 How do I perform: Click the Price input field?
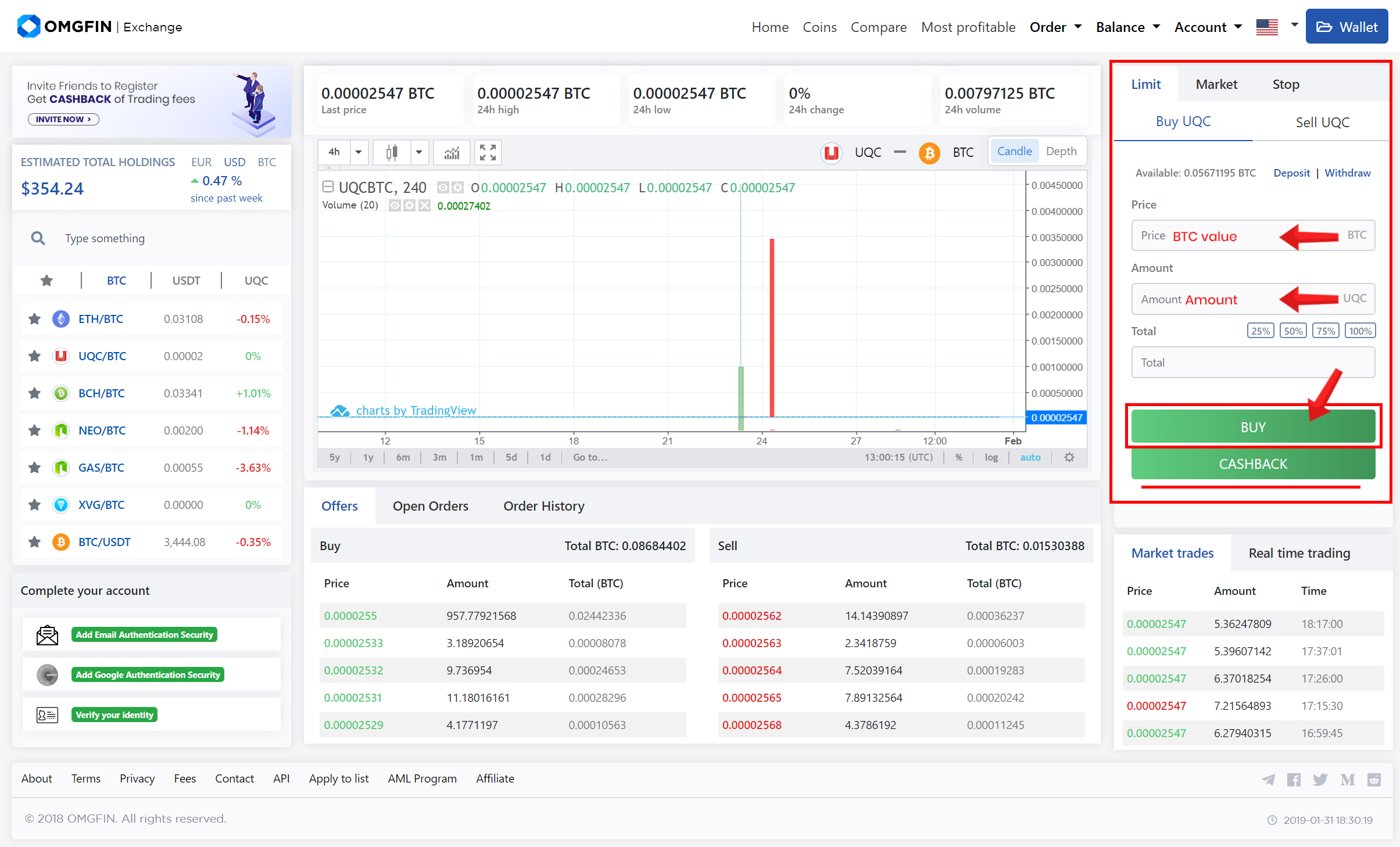click(1252, 236)
